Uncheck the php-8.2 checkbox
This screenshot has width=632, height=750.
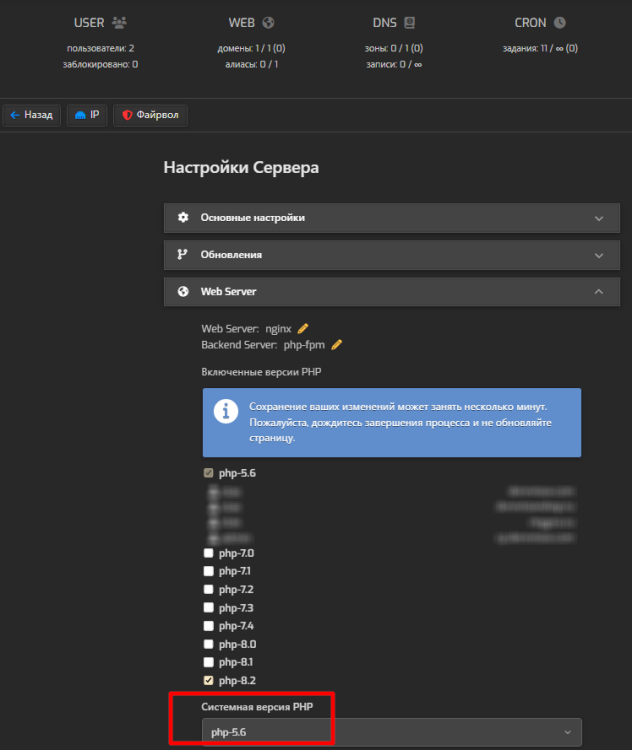click(208, 680)
